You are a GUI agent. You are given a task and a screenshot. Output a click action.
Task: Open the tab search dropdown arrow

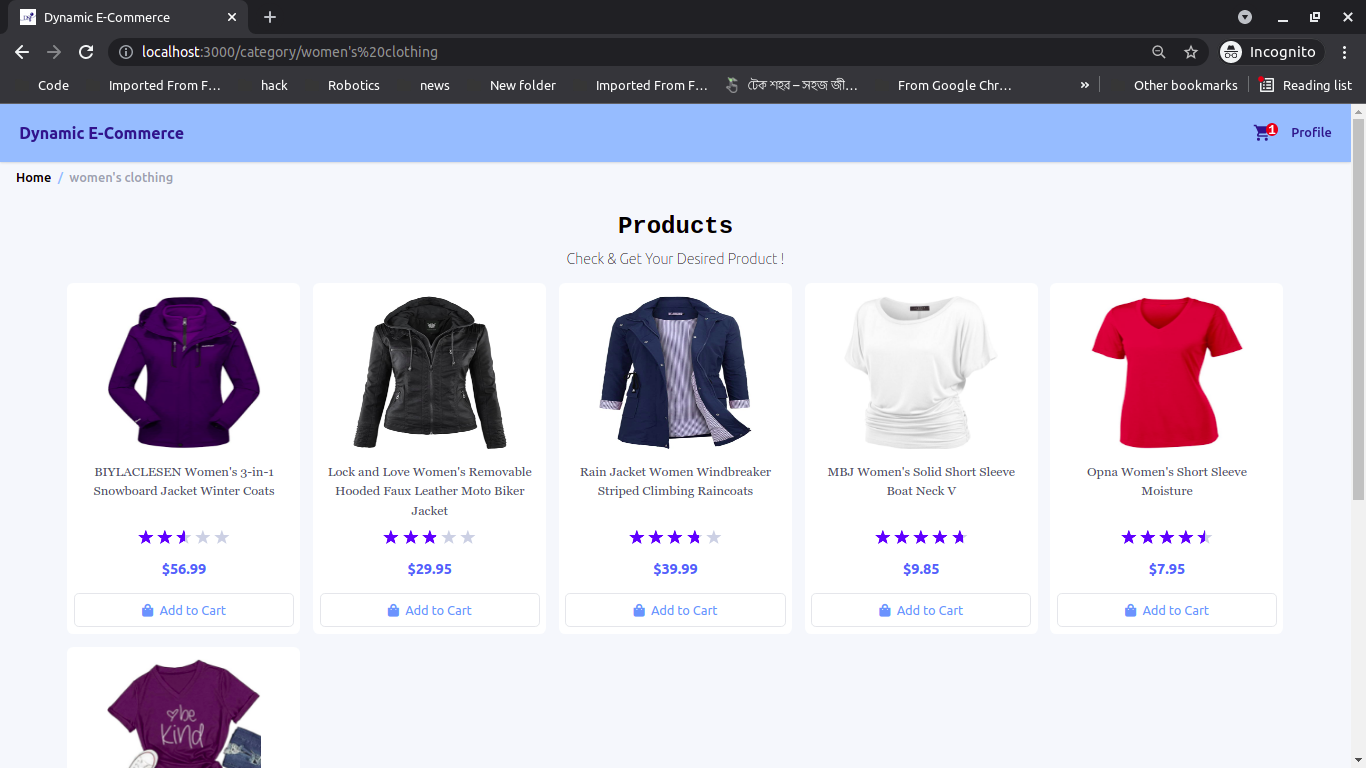coord(1245,17)
